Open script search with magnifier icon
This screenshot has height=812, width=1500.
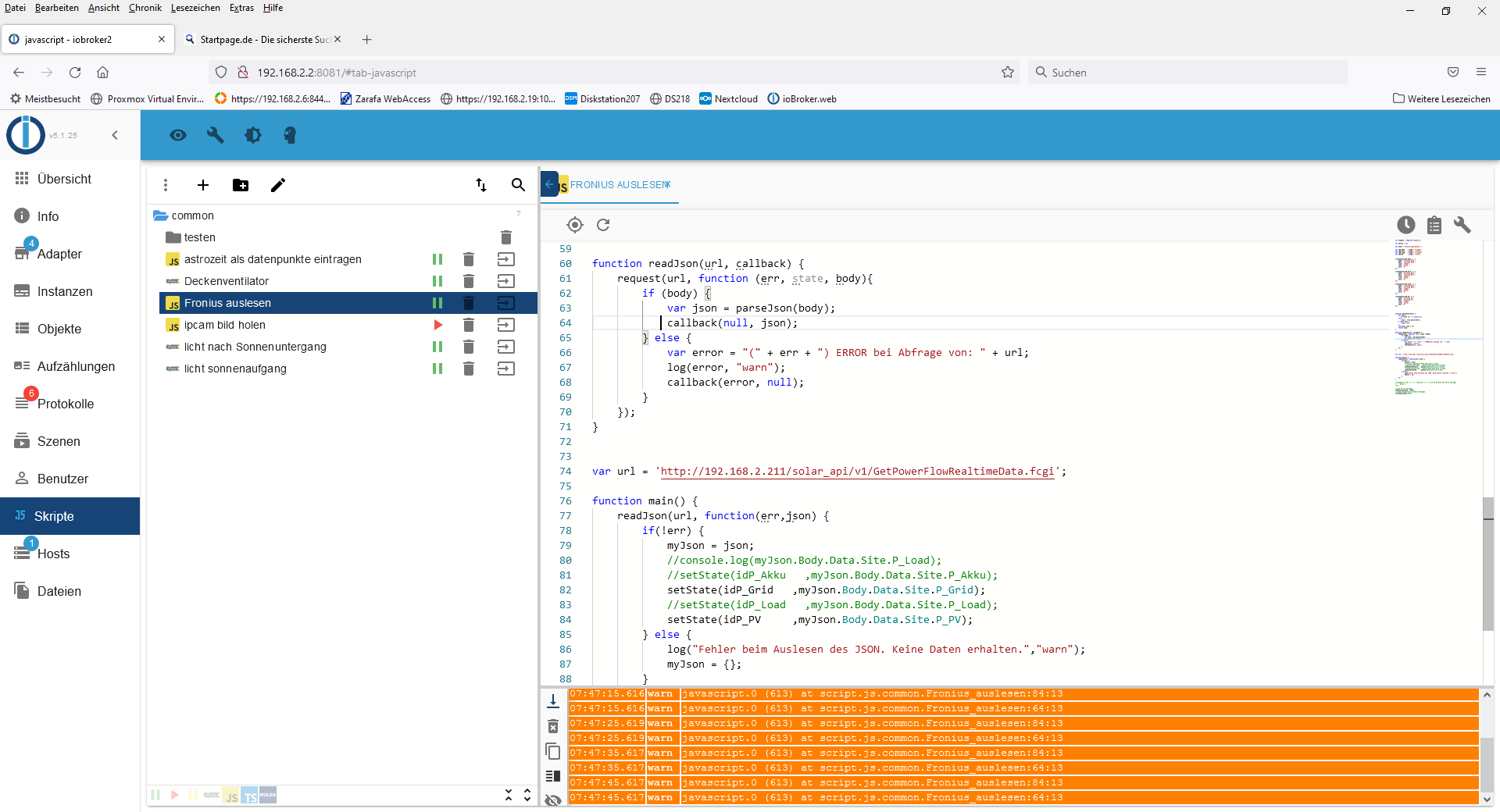pos(518,185)
